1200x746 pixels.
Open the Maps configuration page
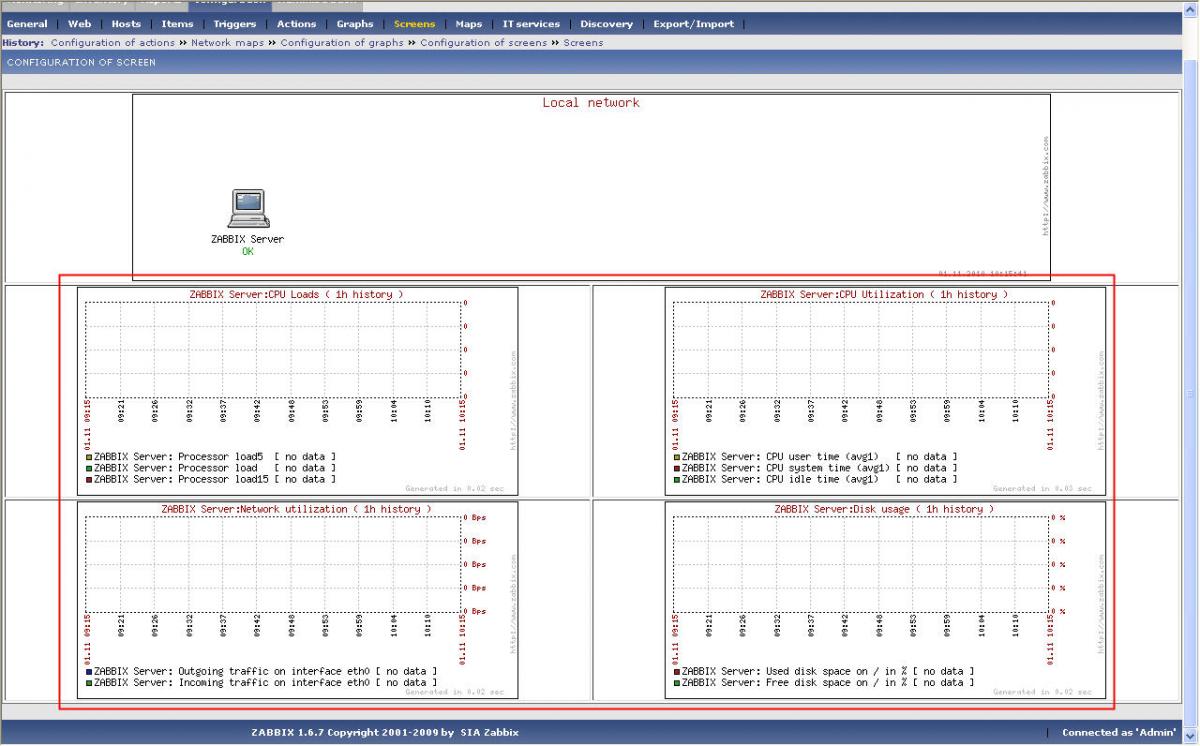468,24
